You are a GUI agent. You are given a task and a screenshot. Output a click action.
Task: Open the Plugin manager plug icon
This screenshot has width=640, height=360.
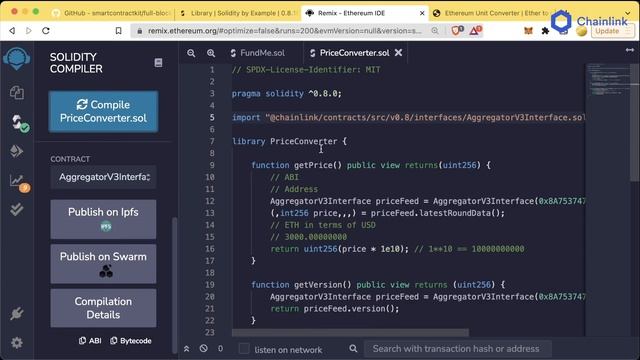(17, 313)
